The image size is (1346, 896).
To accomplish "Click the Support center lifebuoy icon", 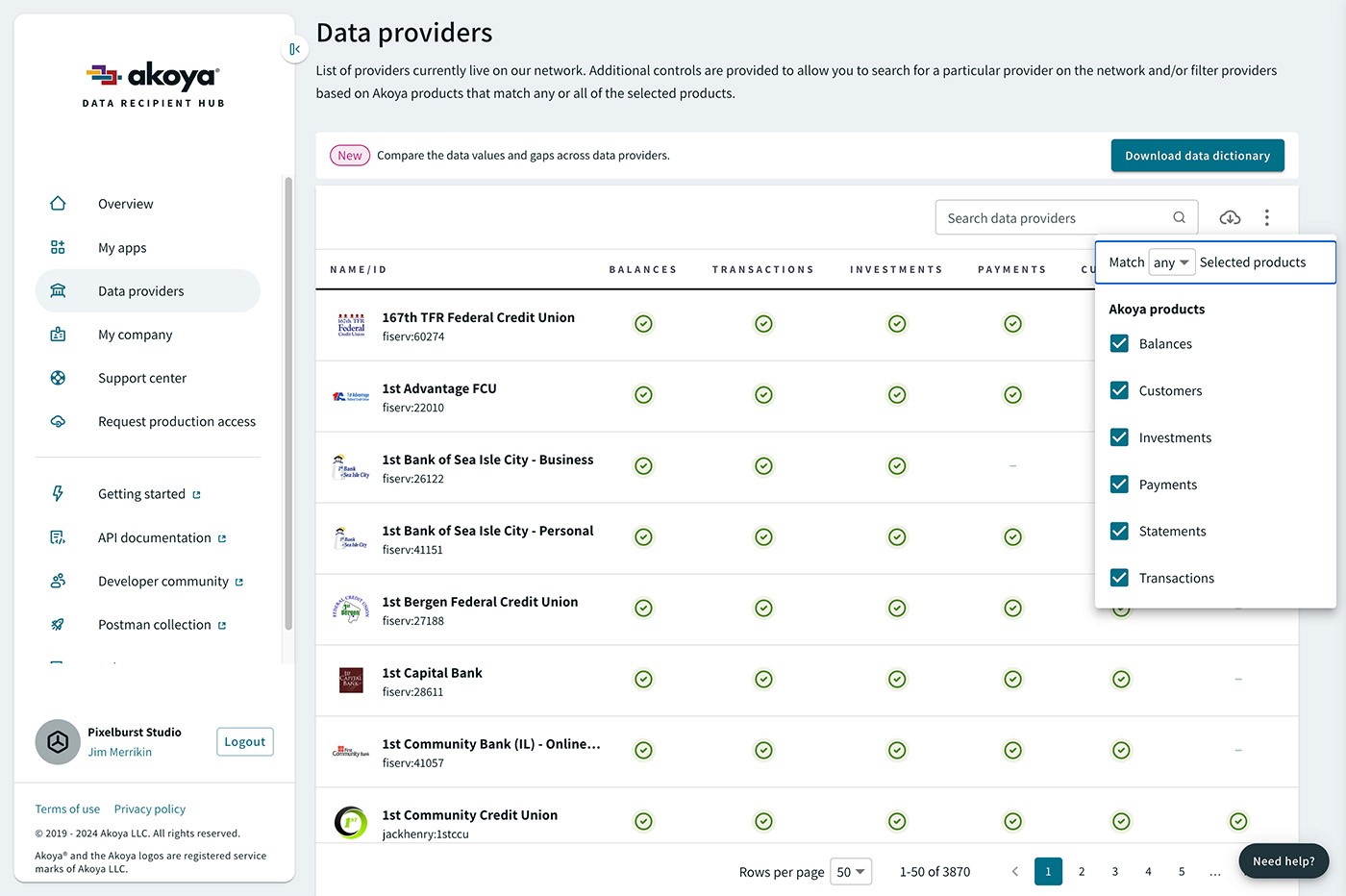I will (58, 378).
